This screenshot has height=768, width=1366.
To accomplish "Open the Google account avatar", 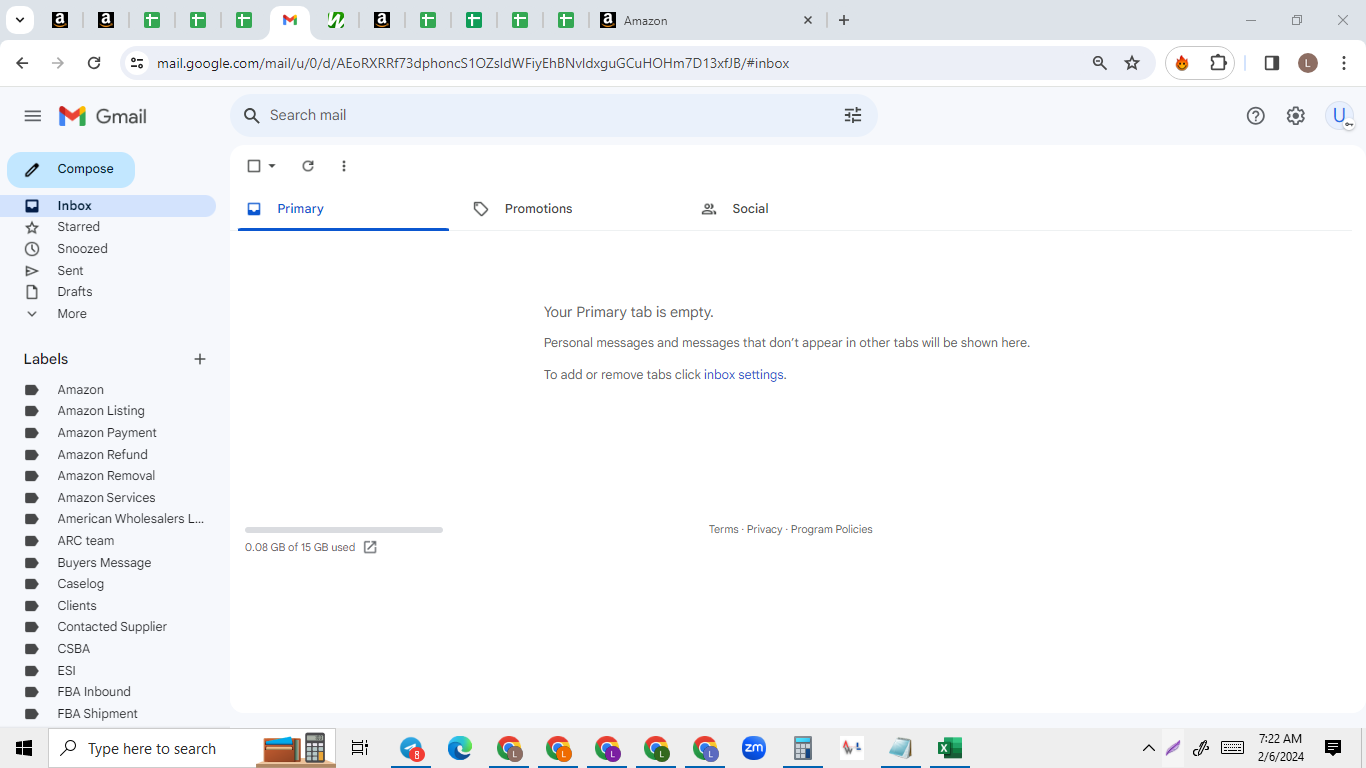I will (x=1340, y=116).
